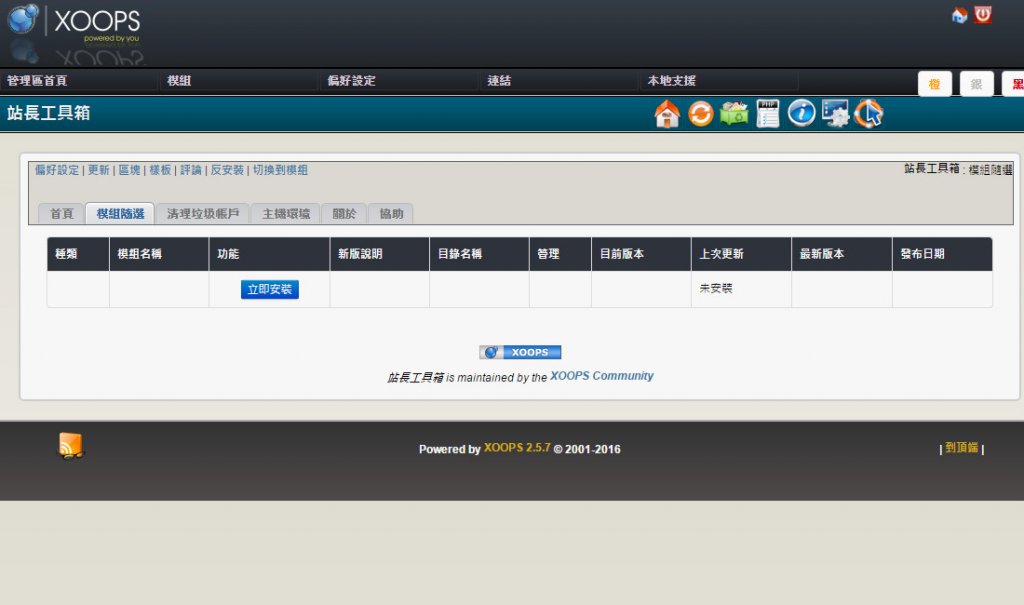Select the orange 橙 theme color swatch
The image size is (1024, 605).
(x=934, y=84)
